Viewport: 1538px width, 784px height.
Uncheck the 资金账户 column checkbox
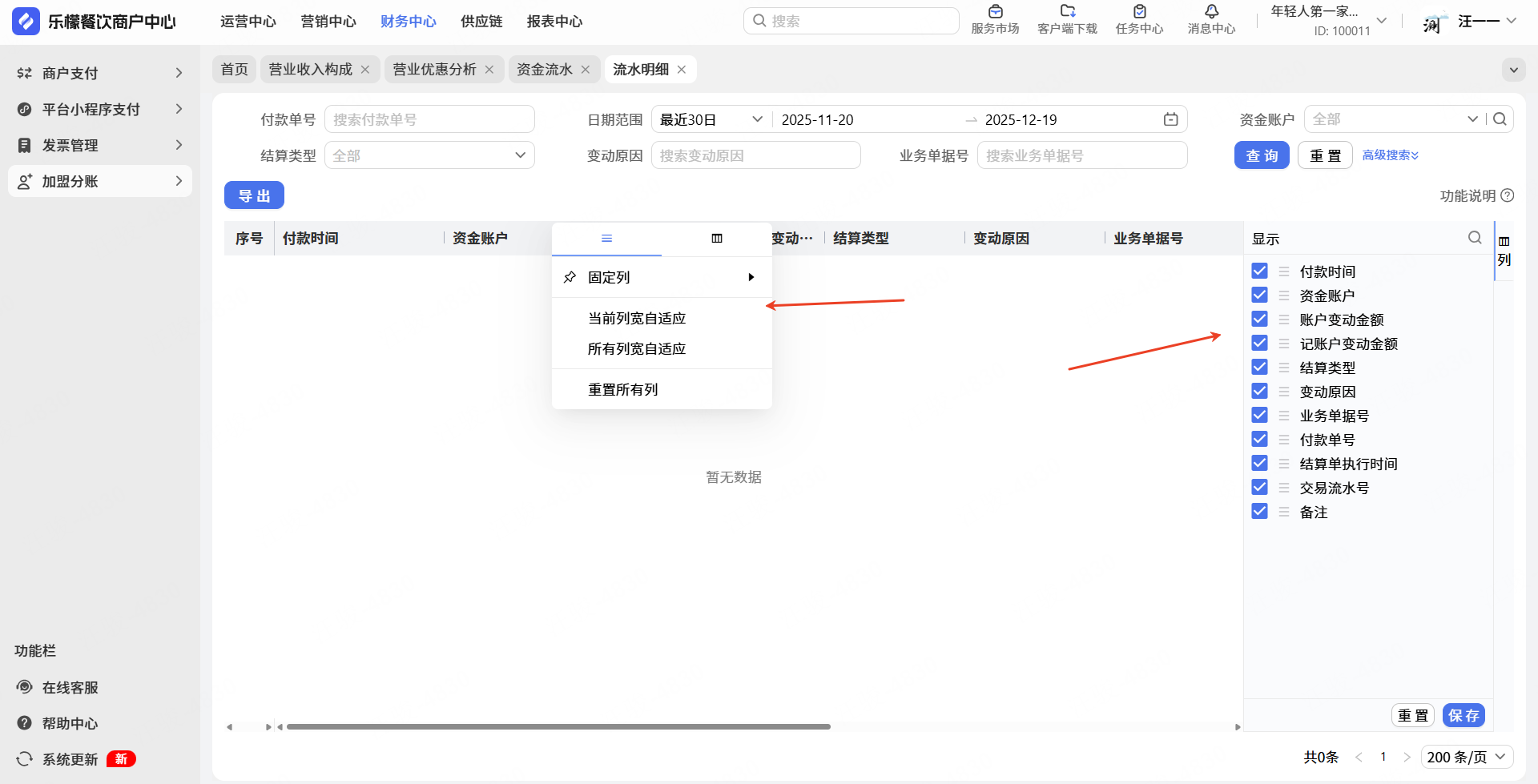(x=1260, y=295)
